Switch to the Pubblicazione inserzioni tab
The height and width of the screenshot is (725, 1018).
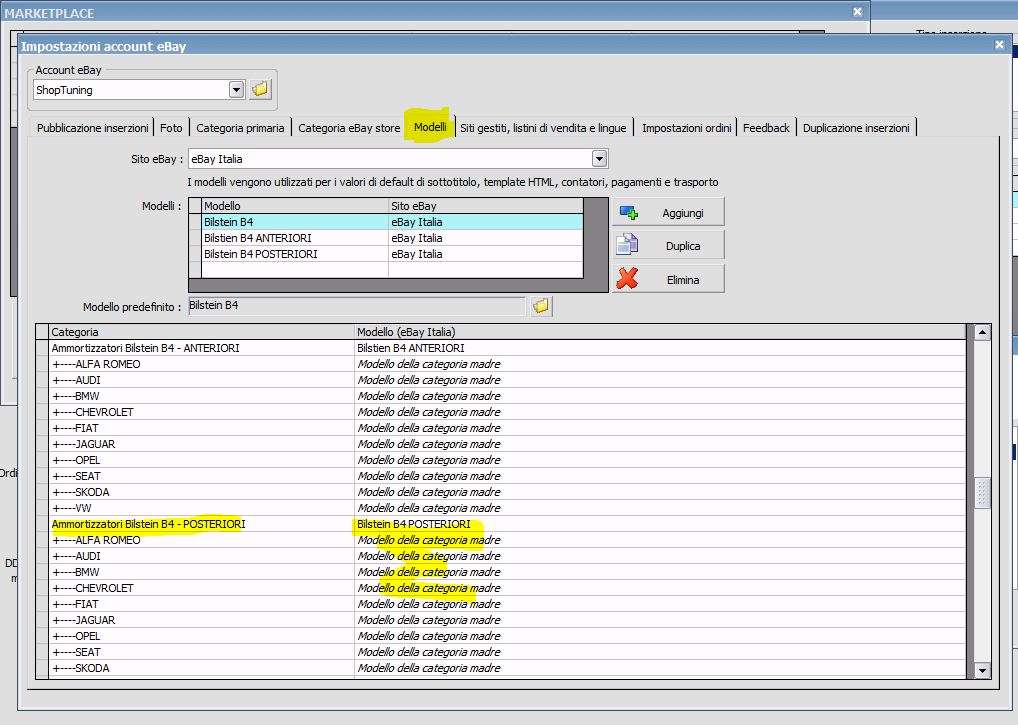coord(92,128)
